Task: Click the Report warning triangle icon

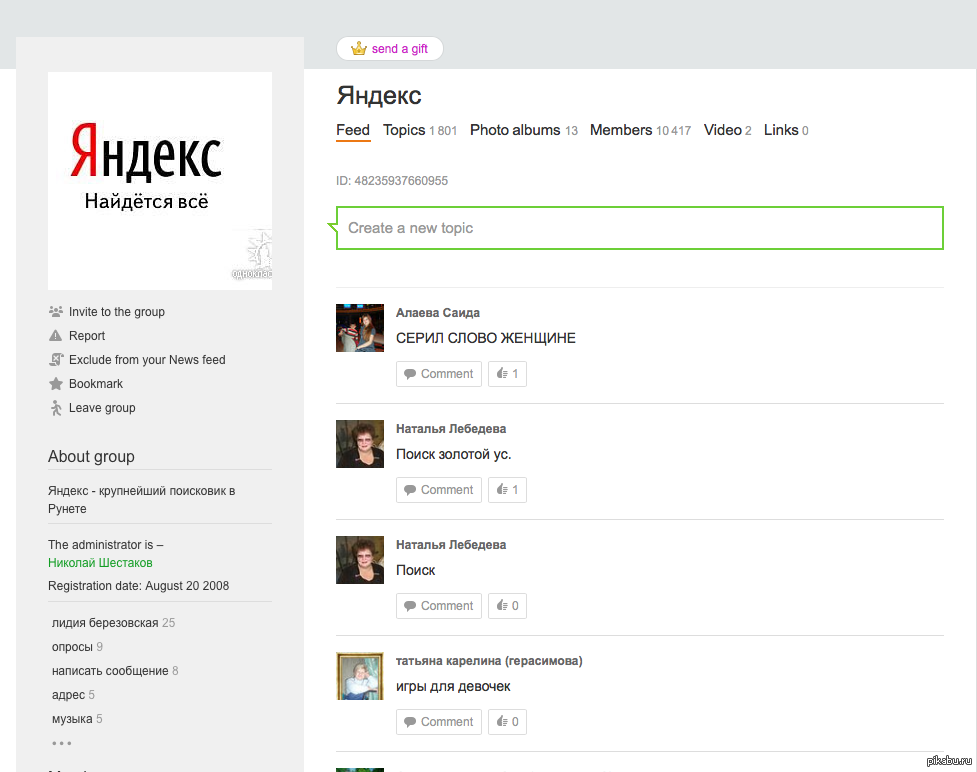Action: coord(55,336)
